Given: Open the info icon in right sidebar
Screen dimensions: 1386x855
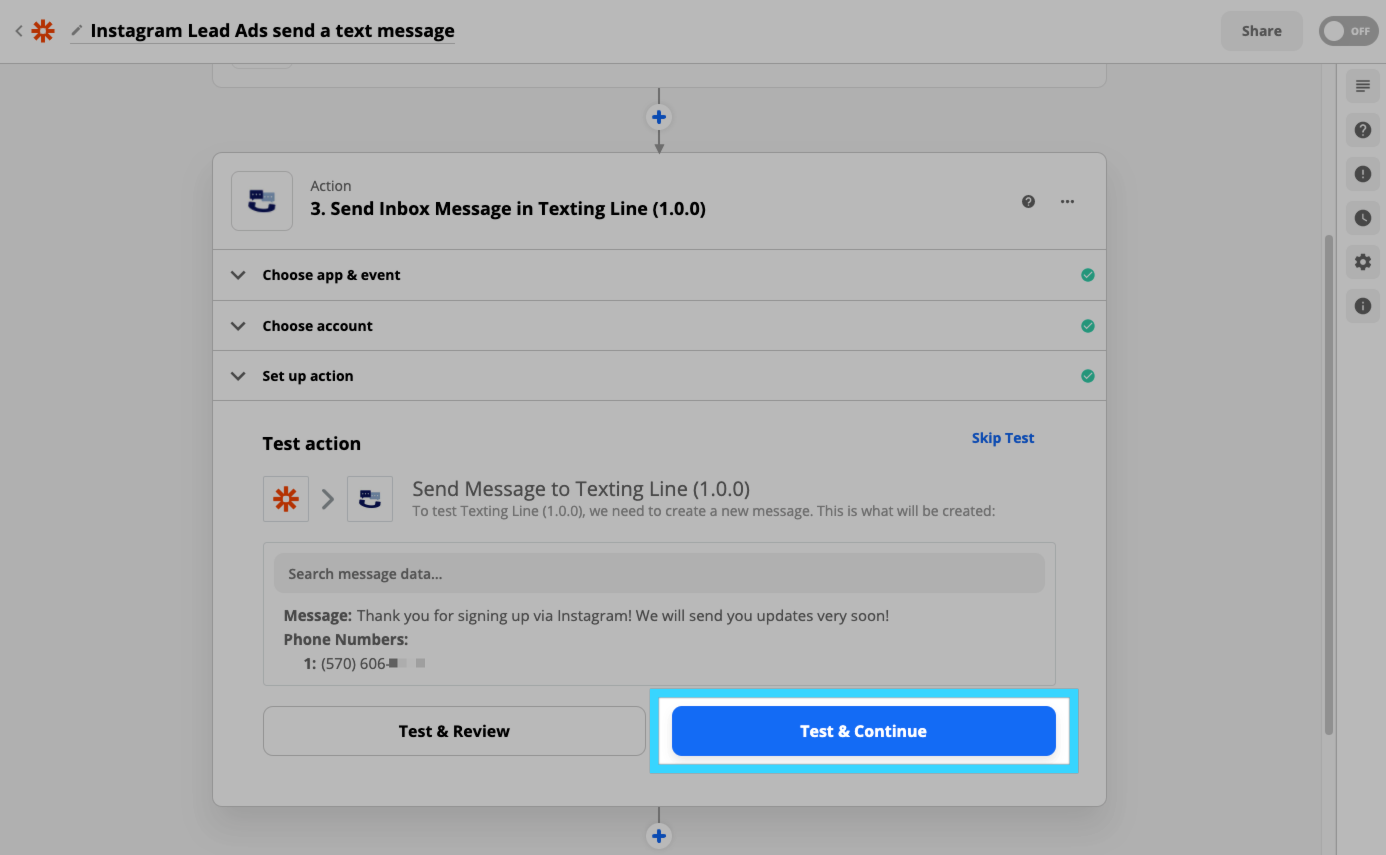Looking at the screenshot, I should click(x=1363, y=306).
